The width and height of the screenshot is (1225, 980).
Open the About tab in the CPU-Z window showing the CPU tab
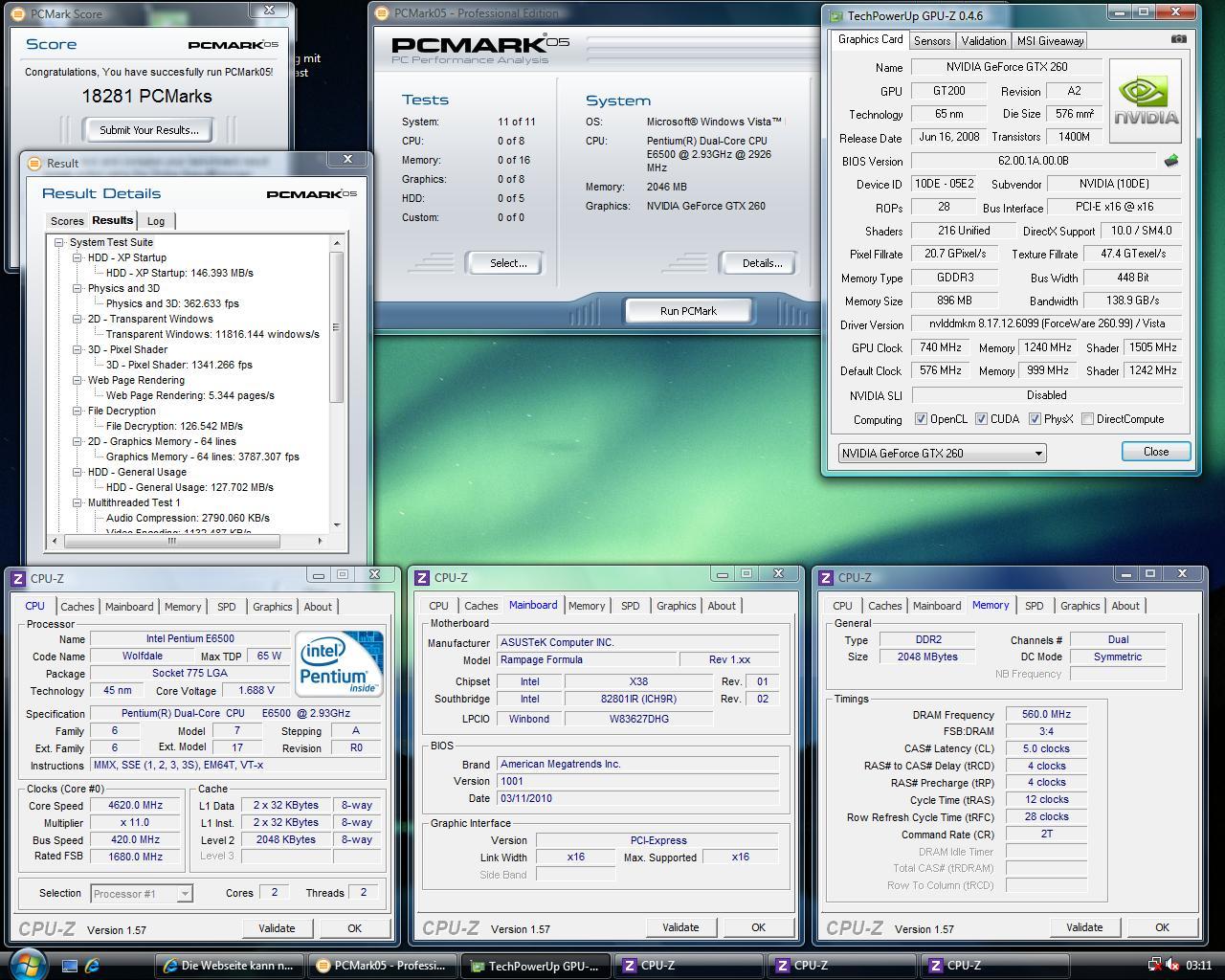pos(318,606)
